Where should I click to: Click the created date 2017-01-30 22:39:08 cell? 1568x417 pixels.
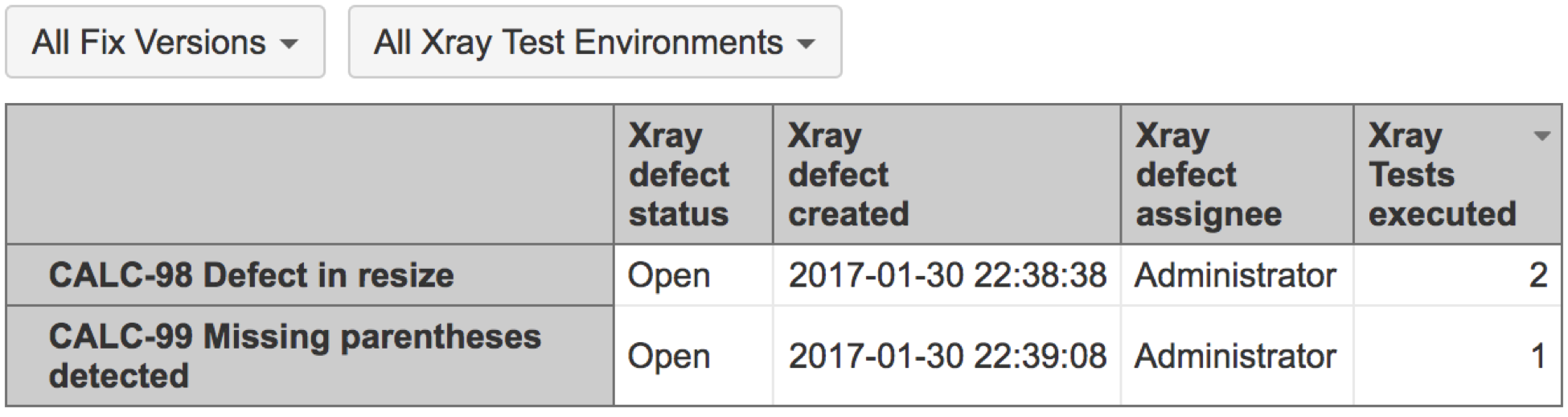point(946,356)
